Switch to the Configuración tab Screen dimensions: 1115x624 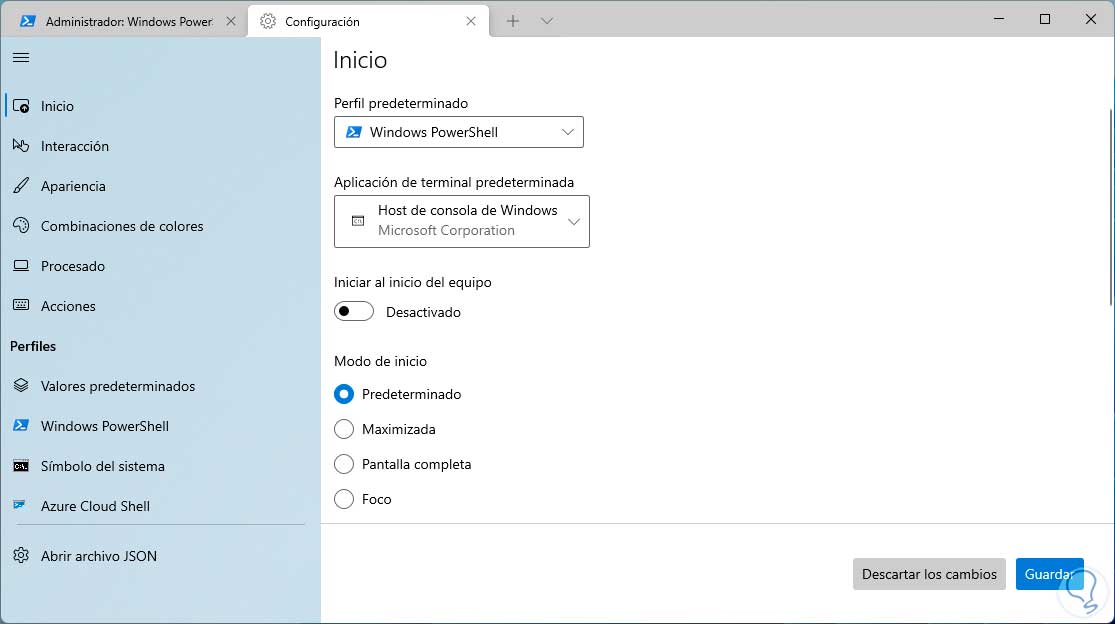click(x=368, y=21)
